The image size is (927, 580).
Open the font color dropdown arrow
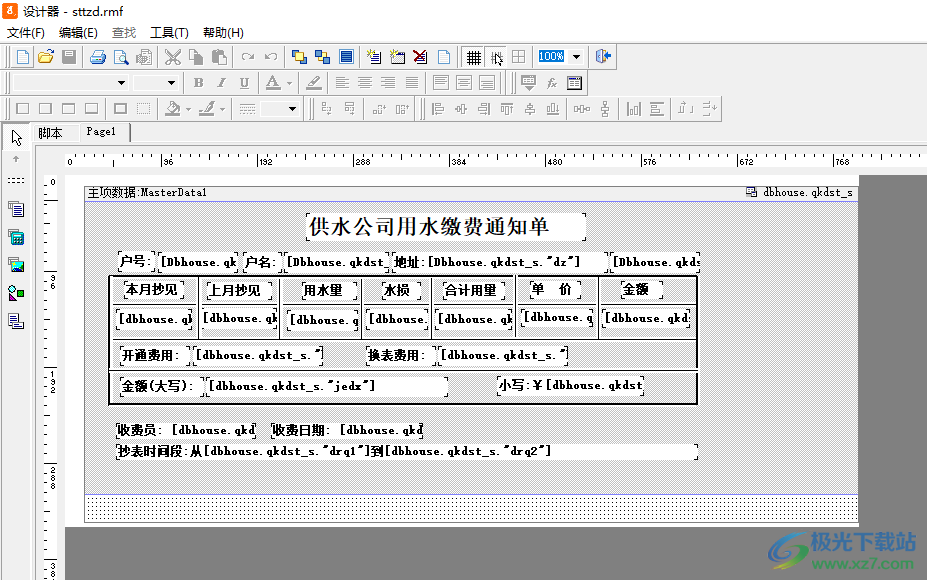point(289,83)
